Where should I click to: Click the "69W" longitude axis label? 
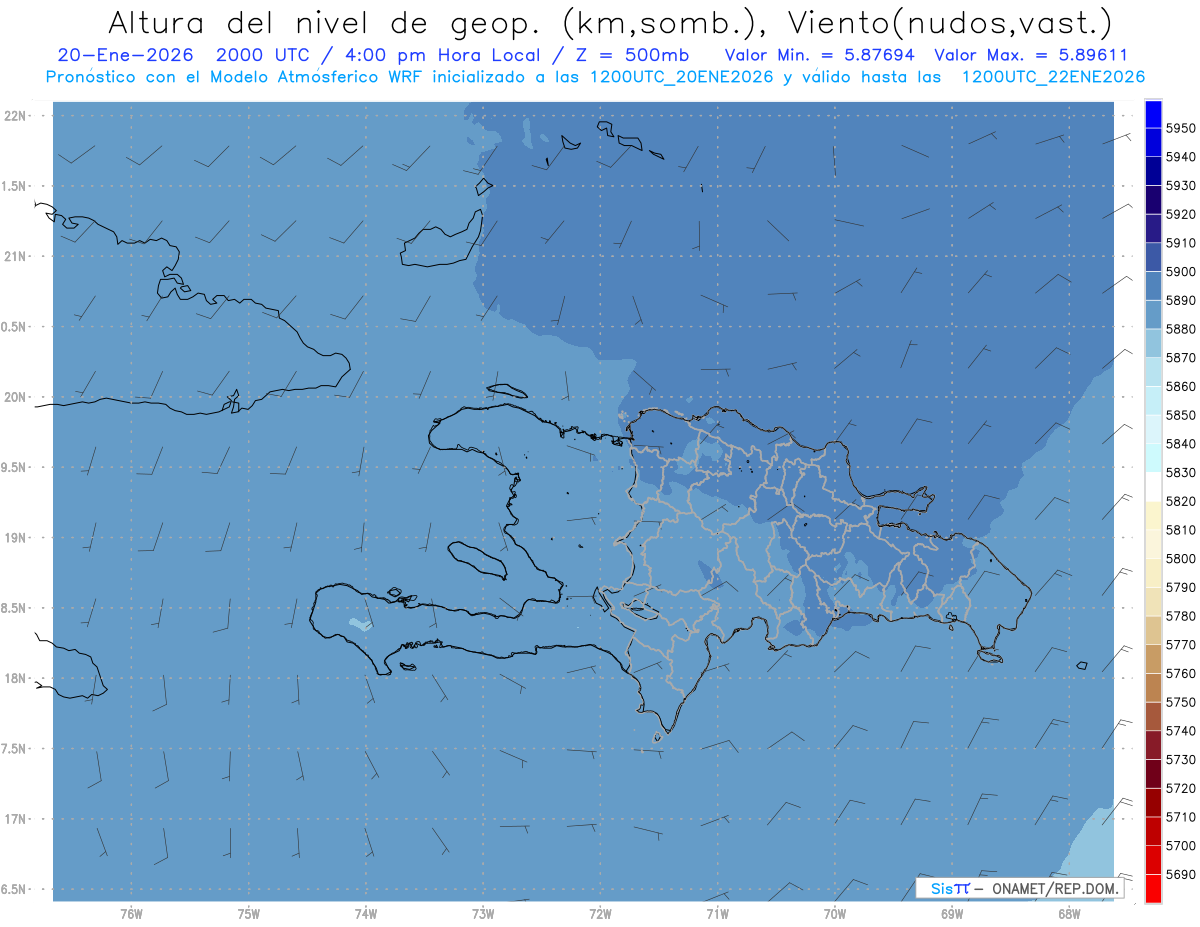[952, 913]
